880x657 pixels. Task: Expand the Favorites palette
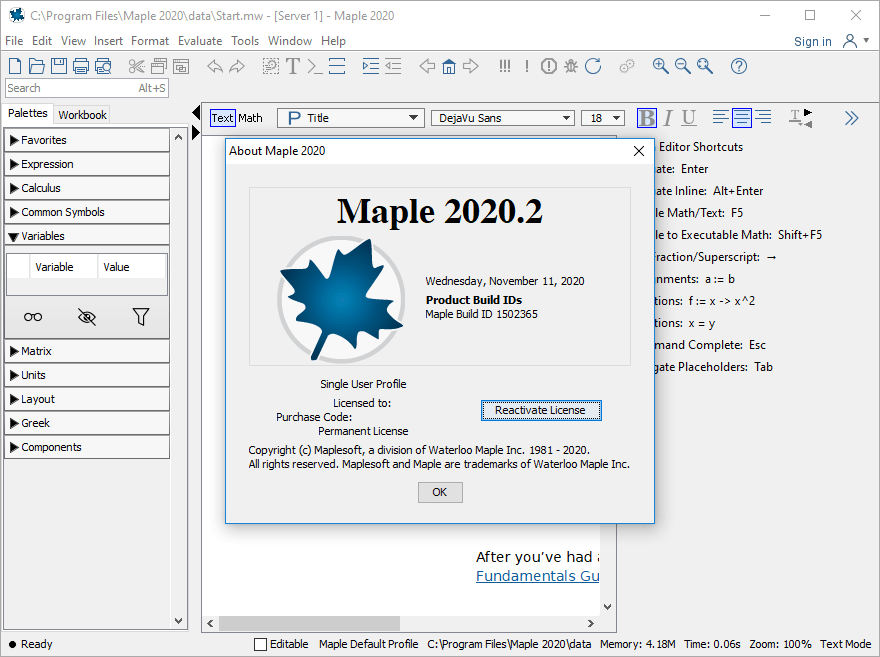(x=87, y=140)
